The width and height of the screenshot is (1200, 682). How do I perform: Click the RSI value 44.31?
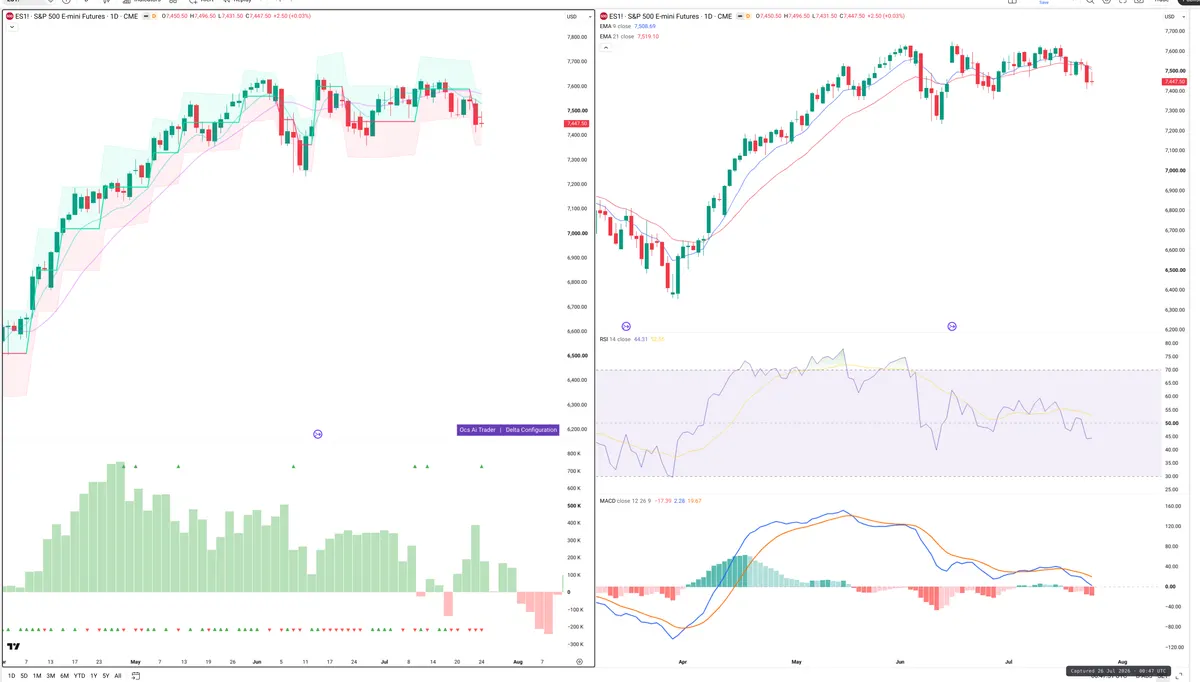click(x=640, y=339)
